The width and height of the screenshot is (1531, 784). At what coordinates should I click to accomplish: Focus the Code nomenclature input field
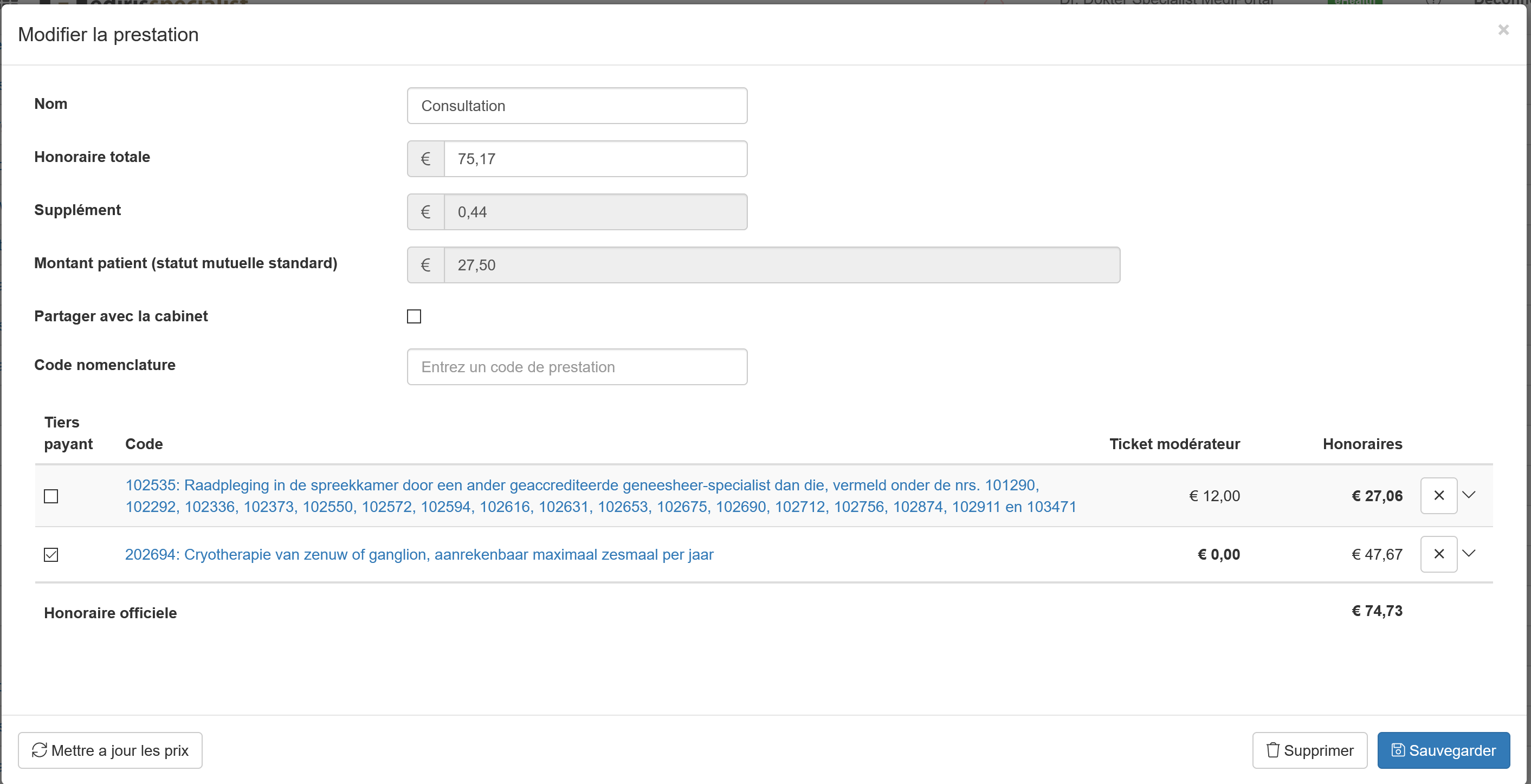577,367
